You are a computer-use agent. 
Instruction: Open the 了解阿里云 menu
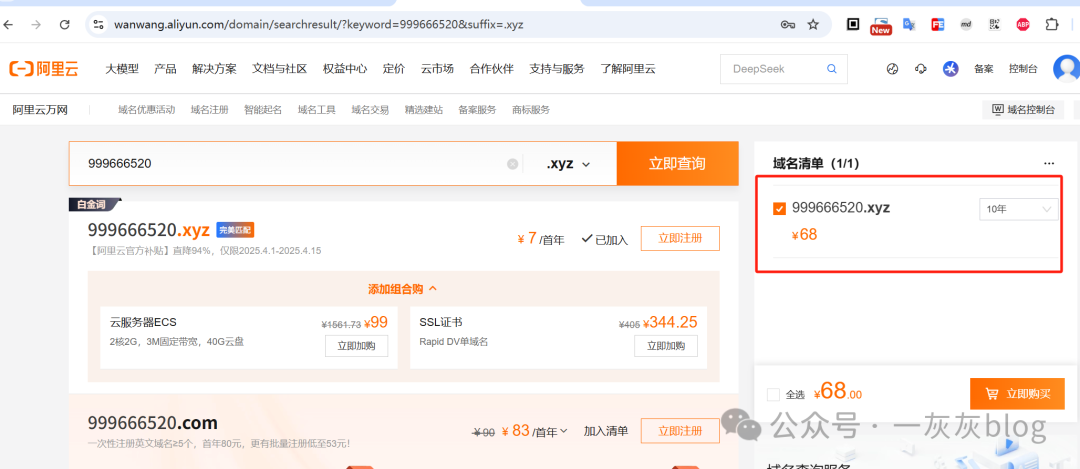pos(627,69)
